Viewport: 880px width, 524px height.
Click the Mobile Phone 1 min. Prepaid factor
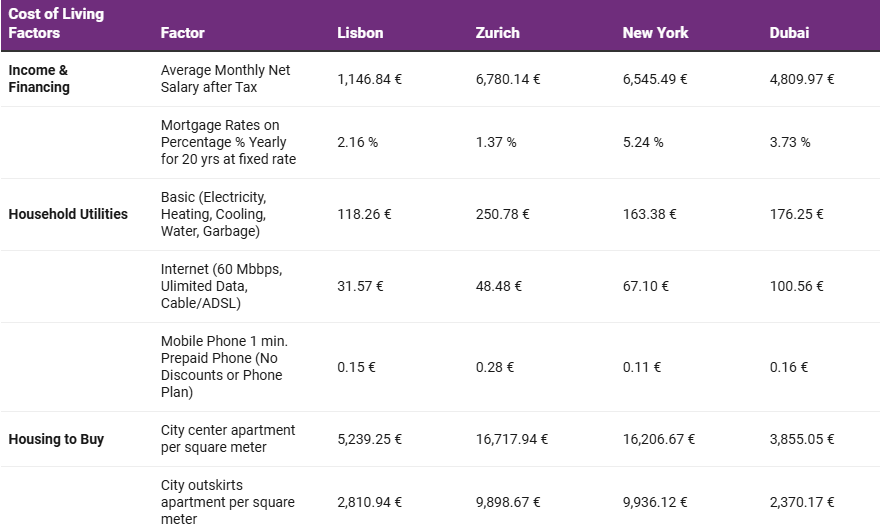coord(224,366)
